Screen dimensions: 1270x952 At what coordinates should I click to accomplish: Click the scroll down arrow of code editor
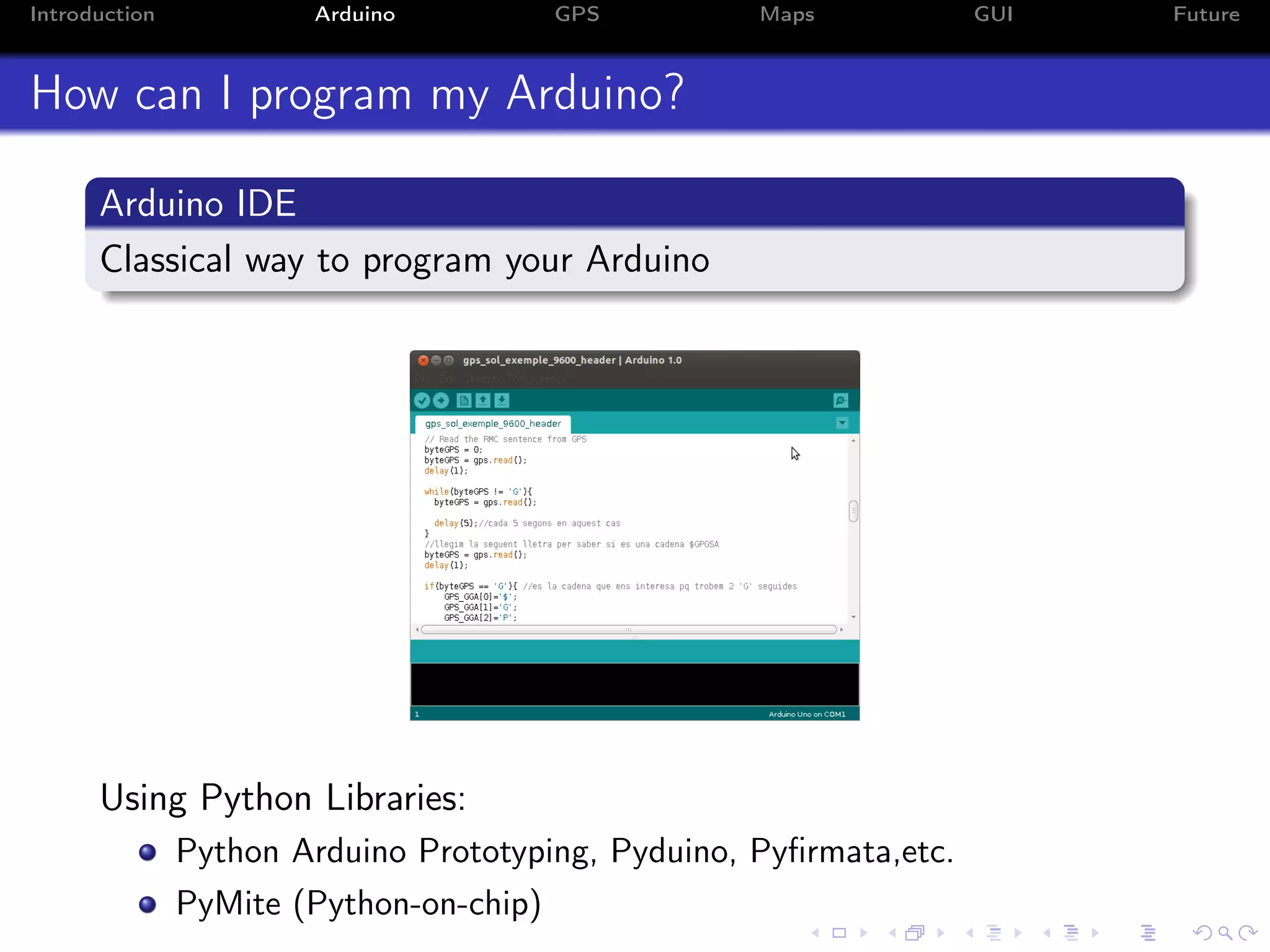coord(854,617)
